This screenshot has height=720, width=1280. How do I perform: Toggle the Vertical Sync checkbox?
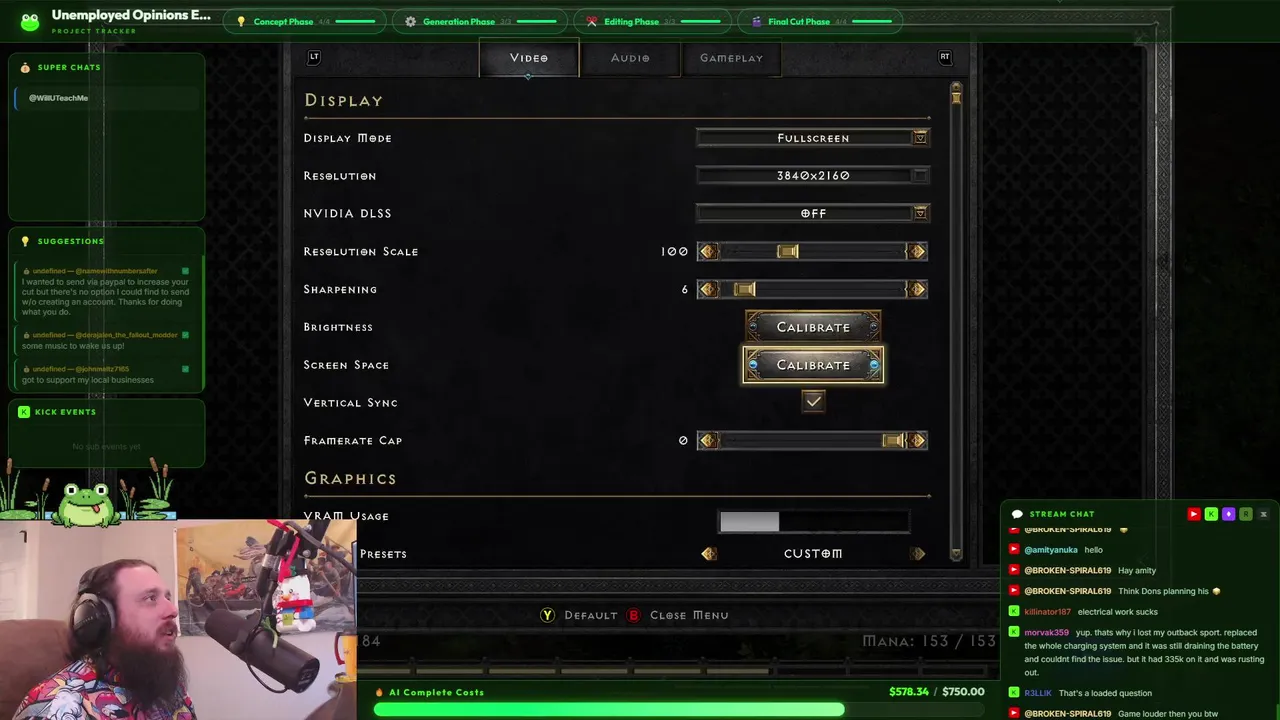coord(813,401)
